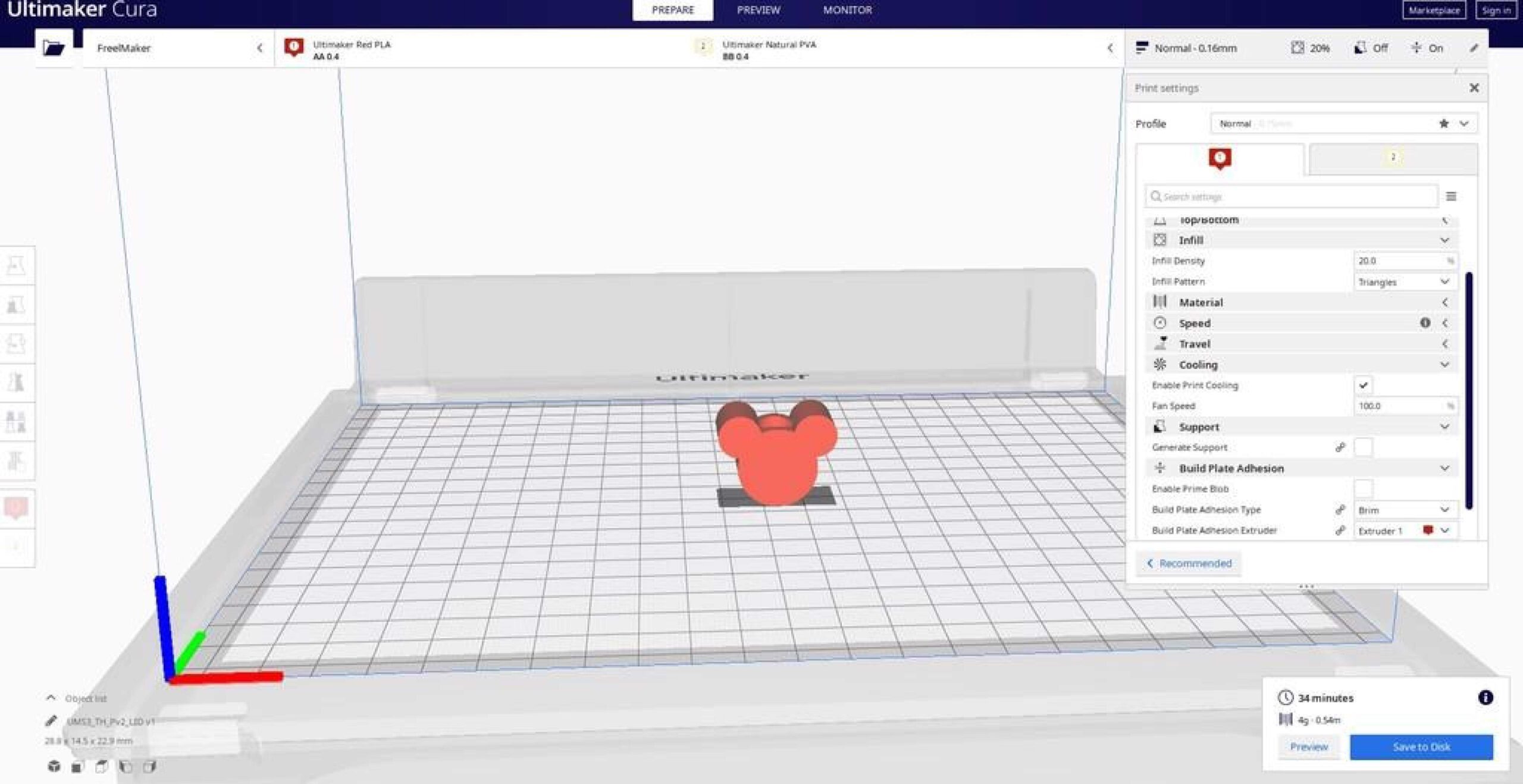Image resolution: width=1523 pixels, height=784 pixels.
Task: Click the Preview button near Save to Disk
Action: (1309, 747)
